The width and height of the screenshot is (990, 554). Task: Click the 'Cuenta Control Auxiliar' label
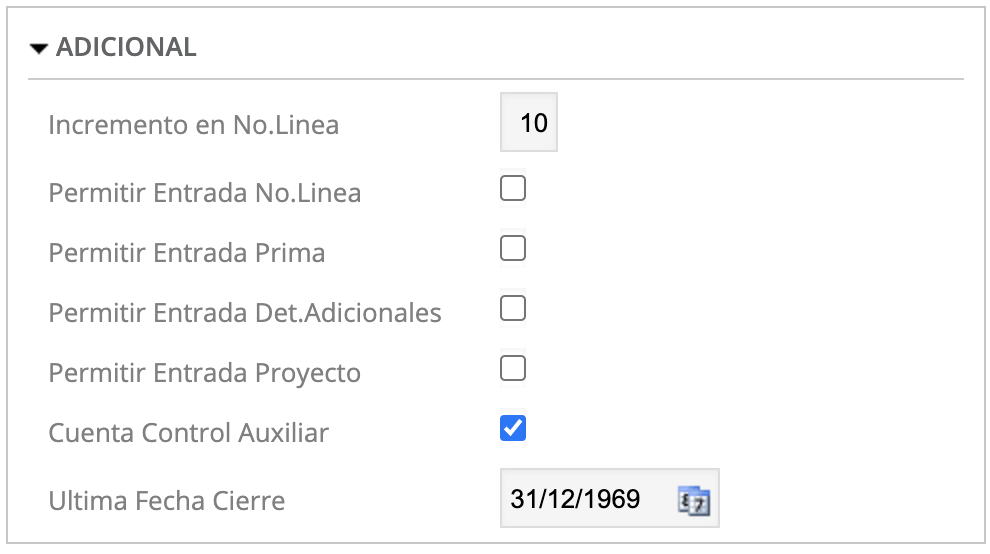click(x=189, y=433)
